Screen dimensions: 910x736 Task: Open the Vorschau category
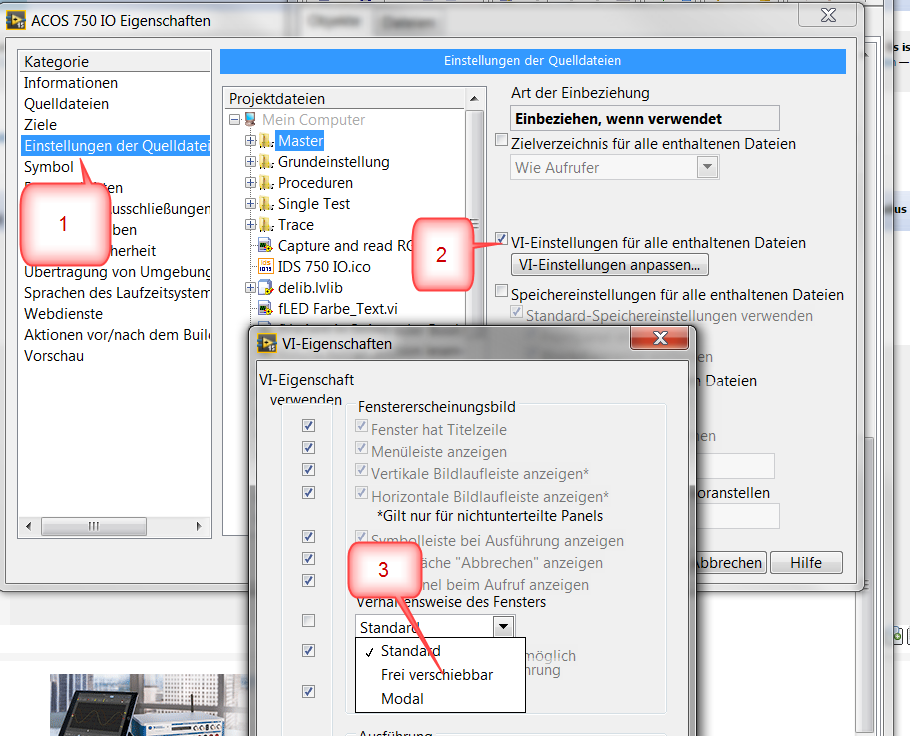53,356
